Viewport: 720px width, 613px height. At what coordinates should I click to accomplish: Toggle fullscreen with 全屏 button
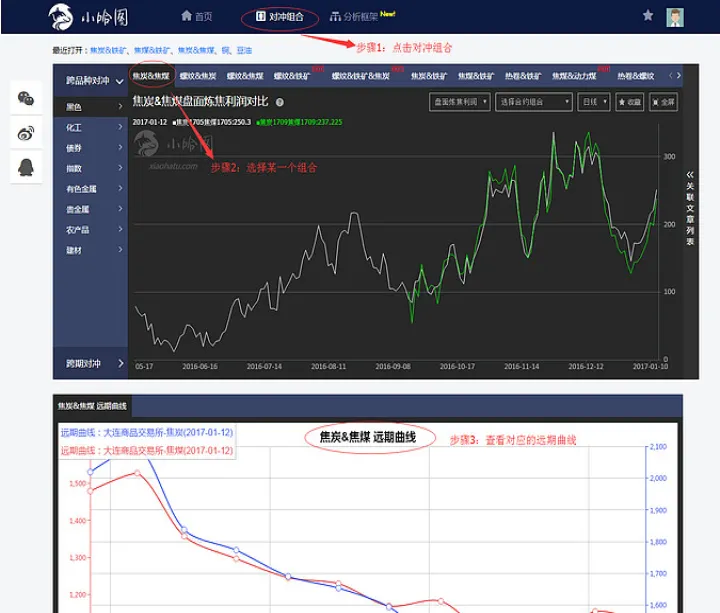pyautogui.click(x=663, y=102)
